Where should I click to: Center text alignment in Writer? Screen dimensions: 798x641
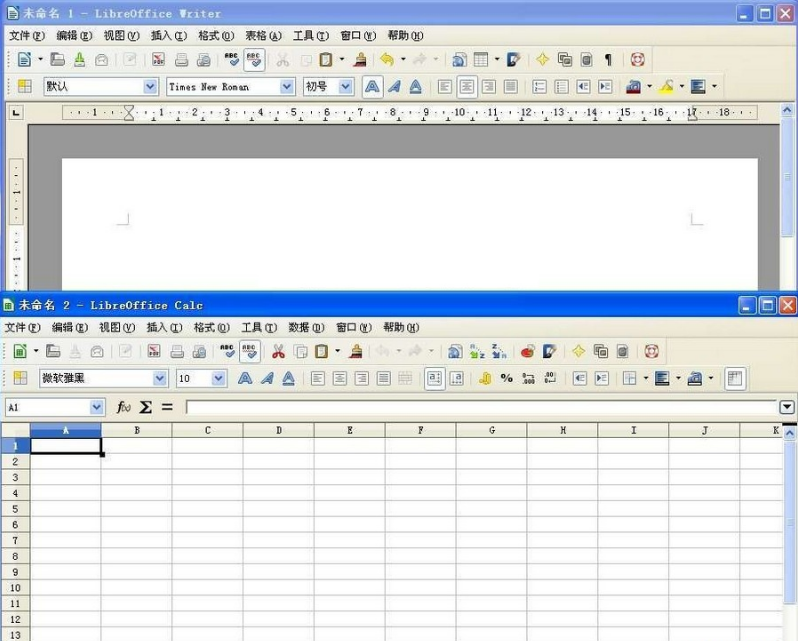[x=467, y=86]
